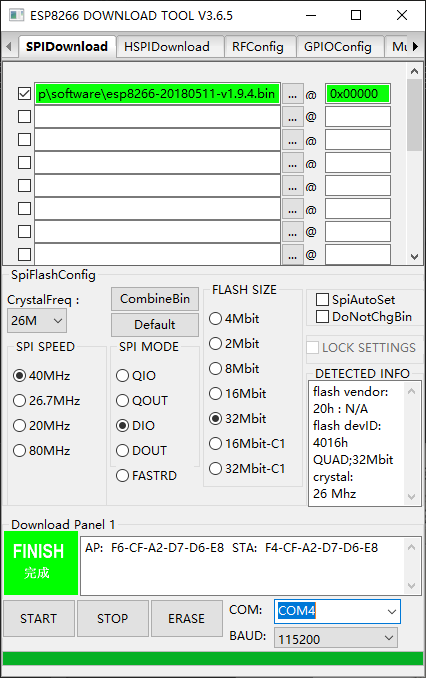Uncheck the first bin file checkbox

(24, 93)
